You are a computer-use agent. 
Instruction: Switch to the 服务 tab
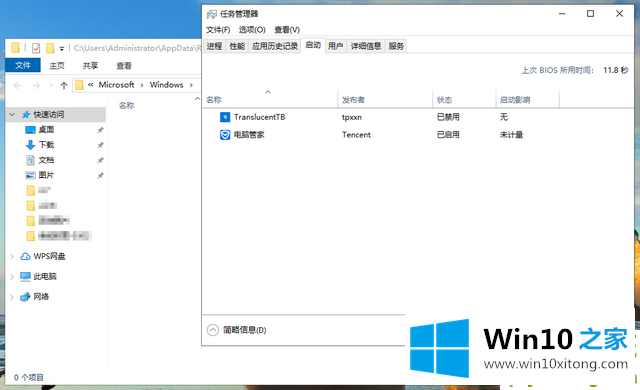coord(396,46)
